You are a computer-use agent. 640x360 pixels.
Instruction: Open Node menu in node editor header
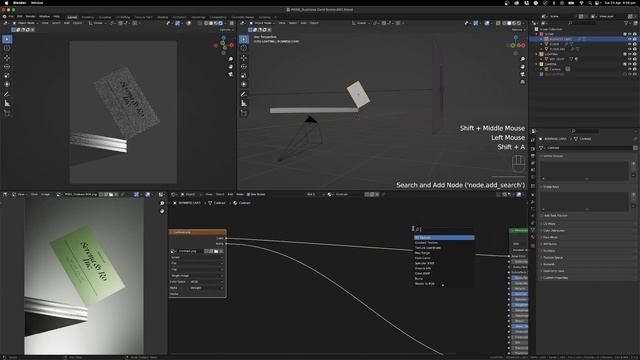point(240,194)
